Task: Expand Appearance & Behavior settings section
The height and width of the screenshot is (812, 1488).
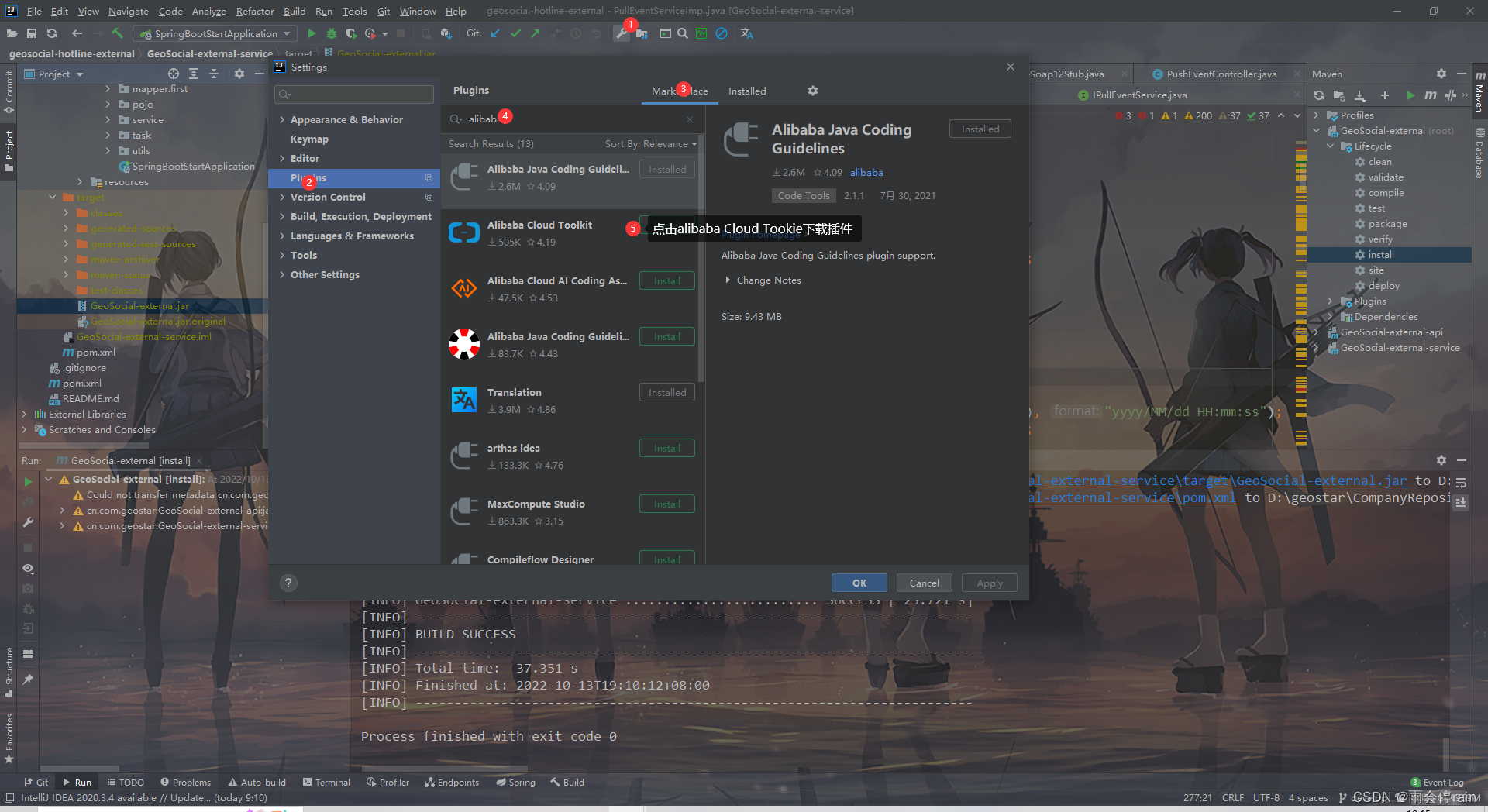Action: pyautogui.click(x=282, y=119)
